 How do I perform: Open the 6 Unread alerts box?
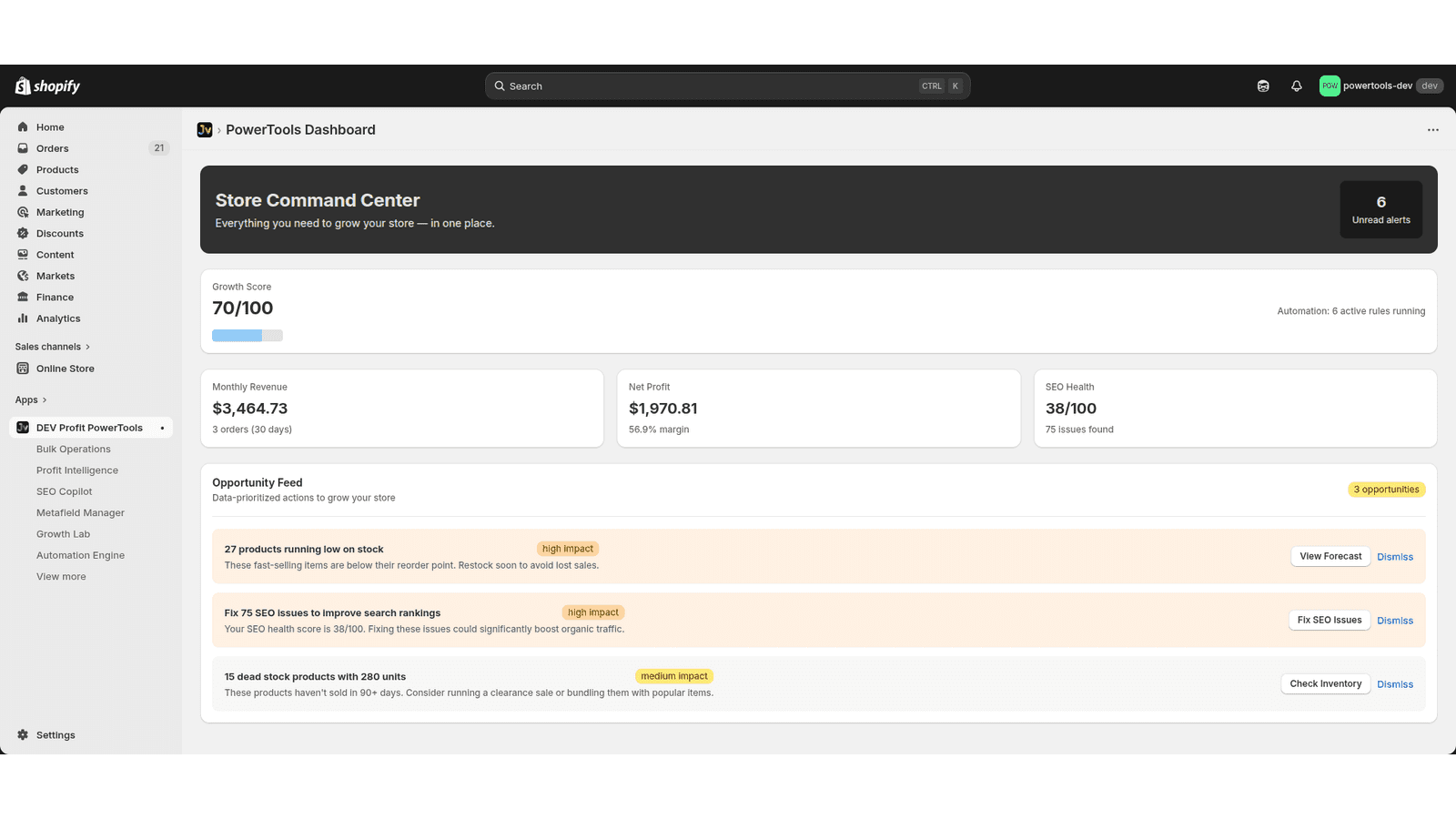pos(1380,209)
